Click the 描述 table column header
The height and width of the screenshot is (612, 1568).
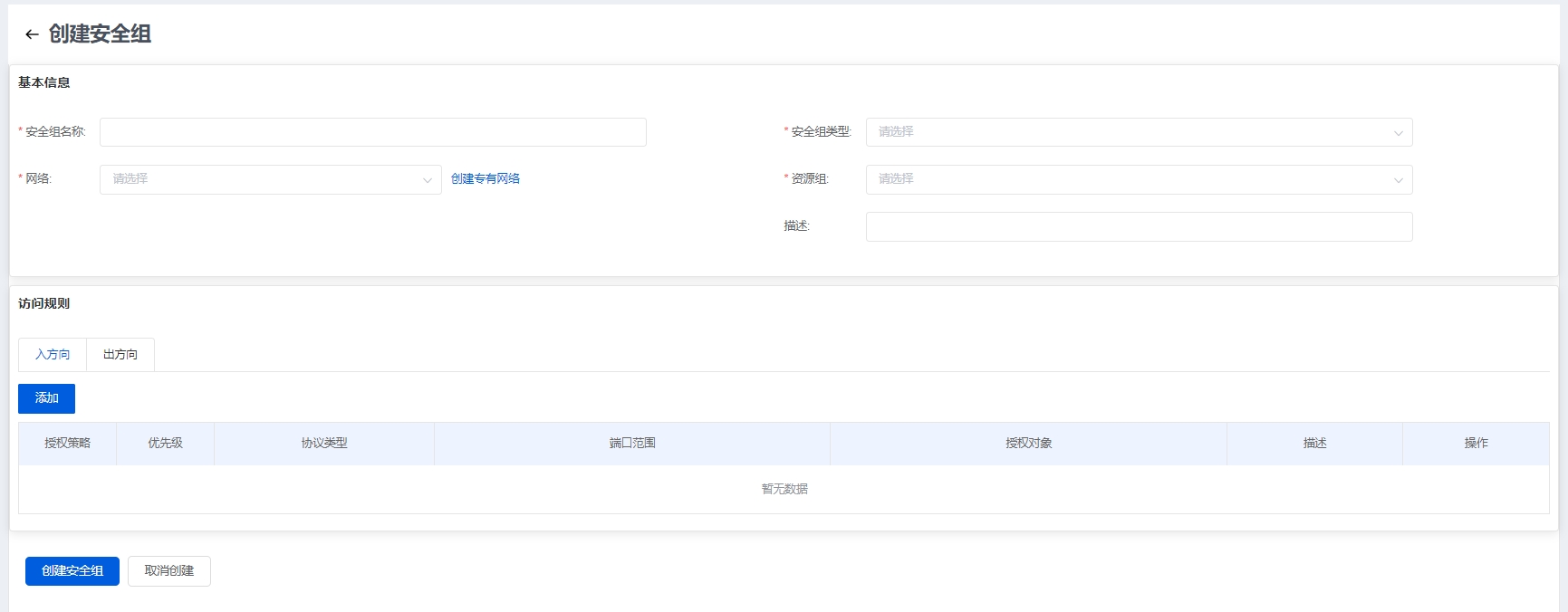(1315, 444)
